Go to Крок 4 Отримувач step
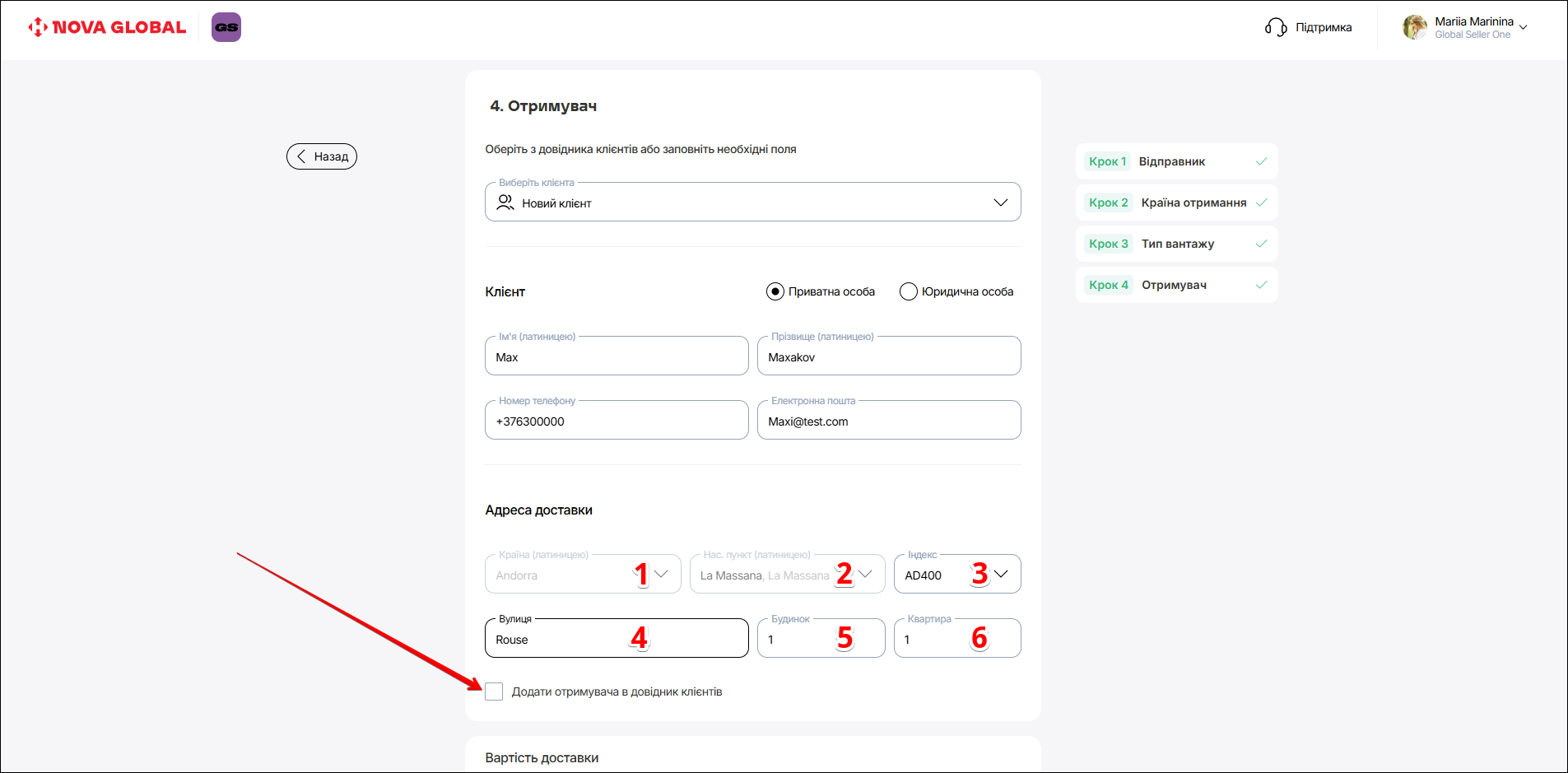 1175,285
